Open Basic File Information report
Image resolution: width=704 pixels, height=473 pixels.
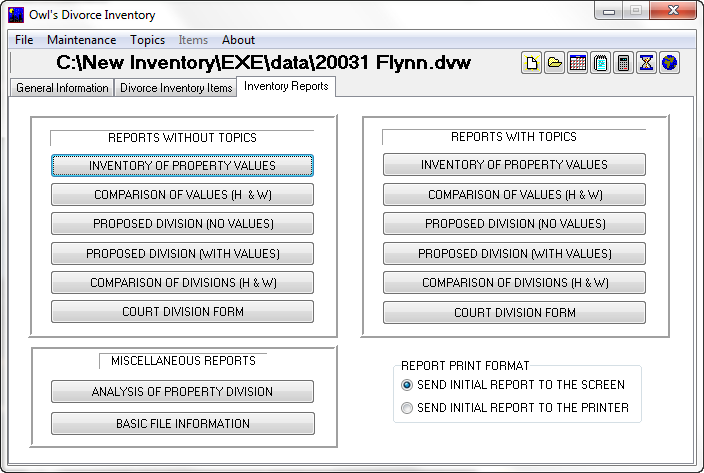click(x=183, y=424)
